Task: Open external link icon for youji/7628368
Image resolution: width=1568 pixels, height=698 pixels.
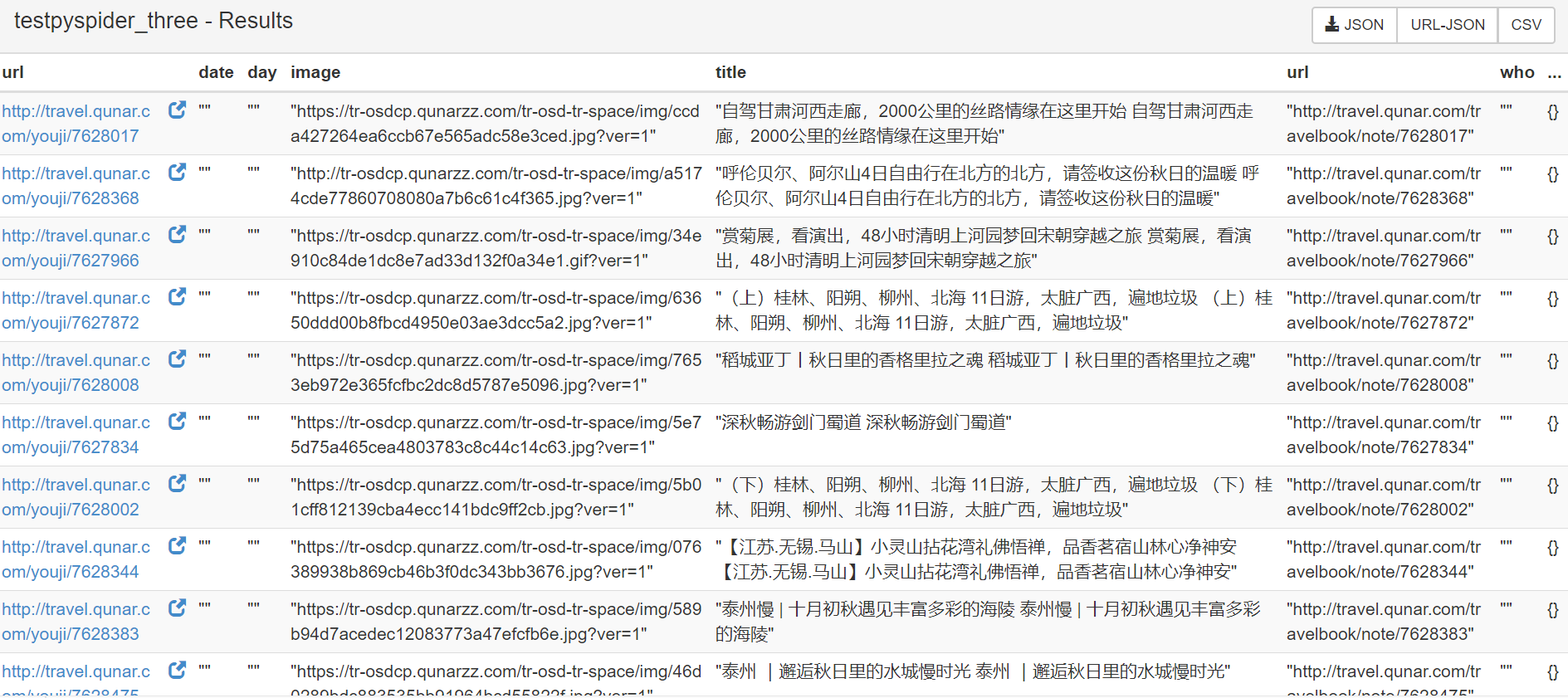Action: coord(177,173)
